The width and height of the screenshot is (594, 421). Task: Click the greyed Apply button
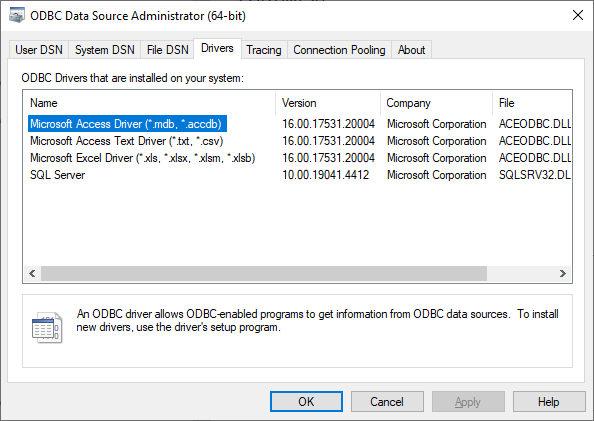468,401
